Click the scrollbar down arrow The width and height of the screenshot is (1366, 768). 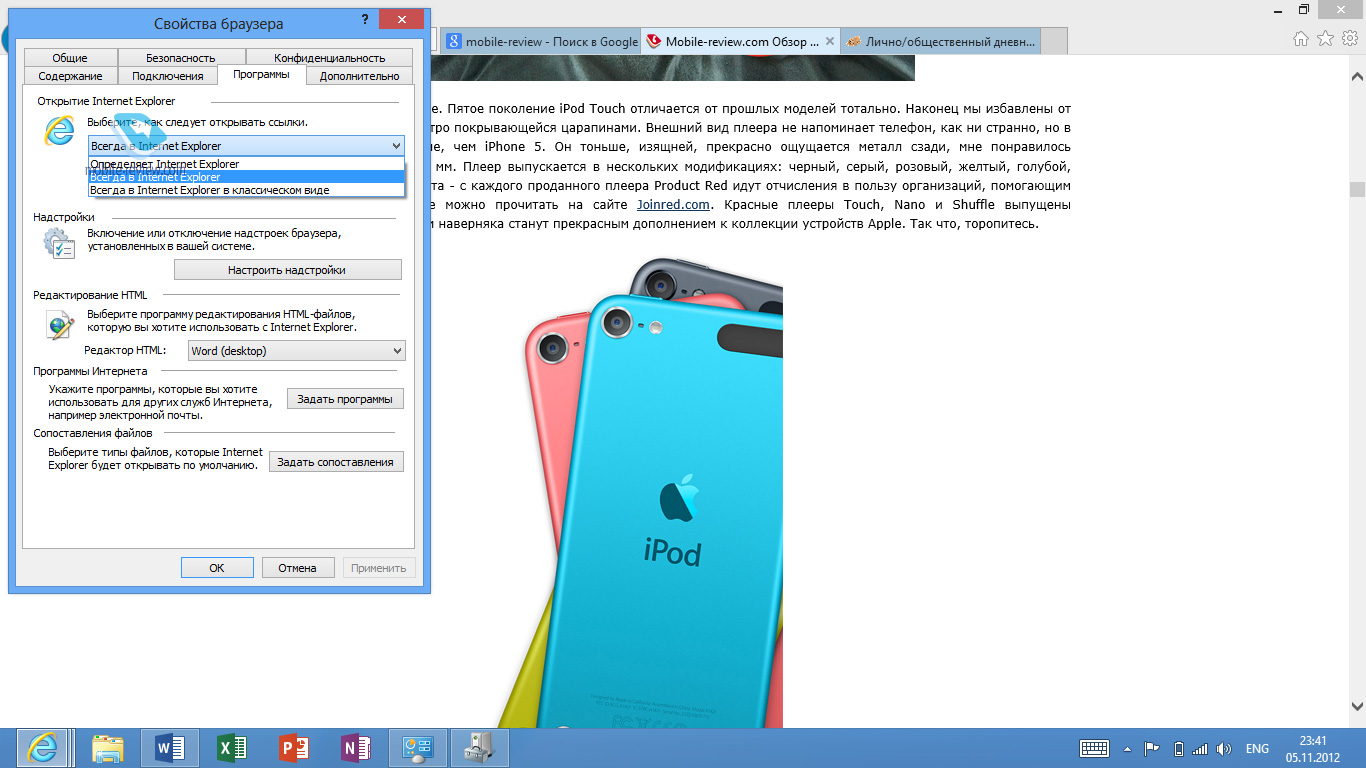click(1357, 705)
